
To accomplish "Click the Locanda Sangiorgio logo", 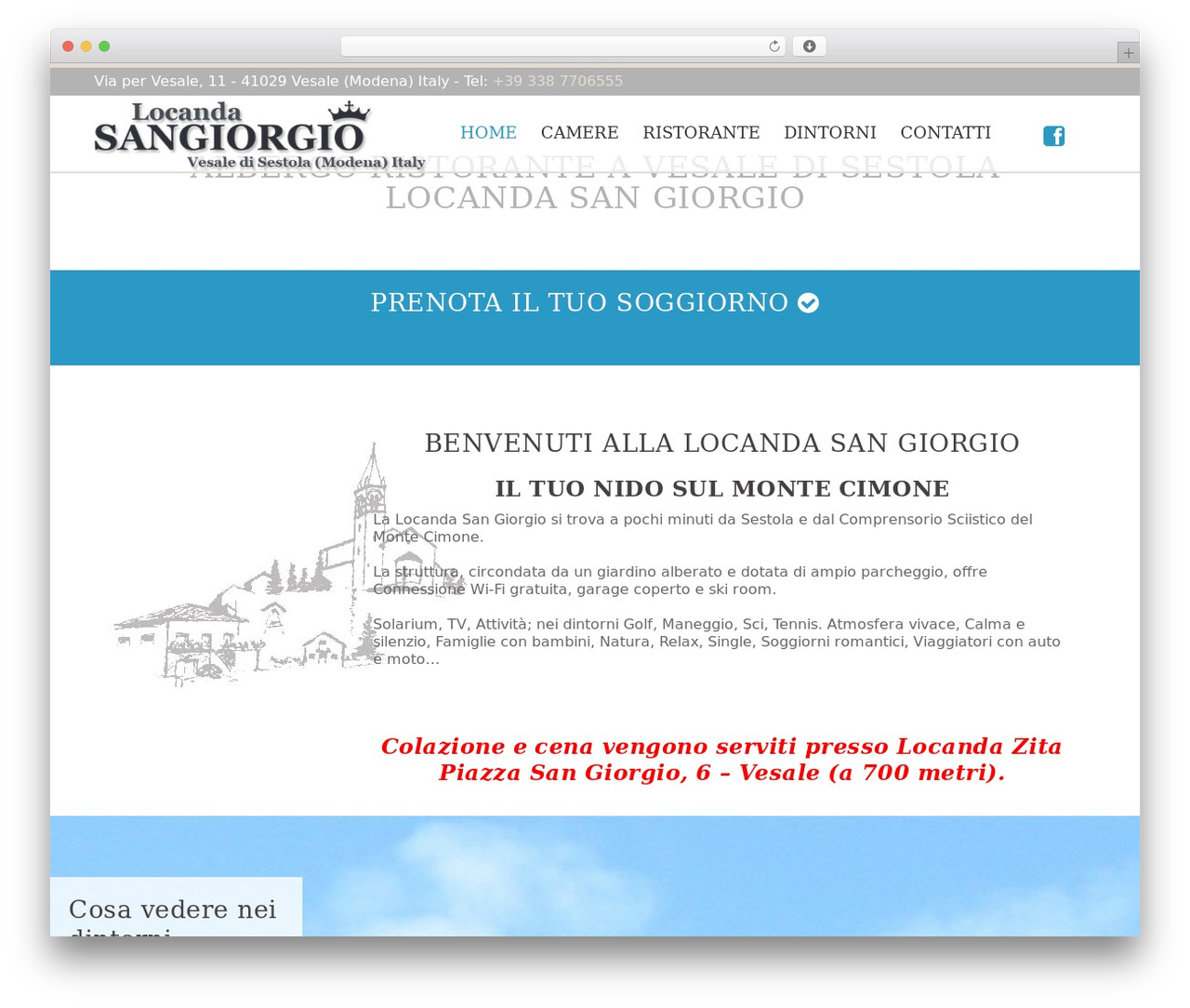I will click(x=259, y=136).
